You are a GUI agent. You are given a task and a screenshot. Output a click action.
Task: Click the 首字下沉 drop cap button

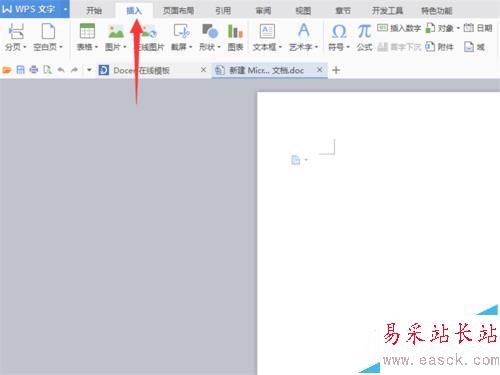[399, 47]
